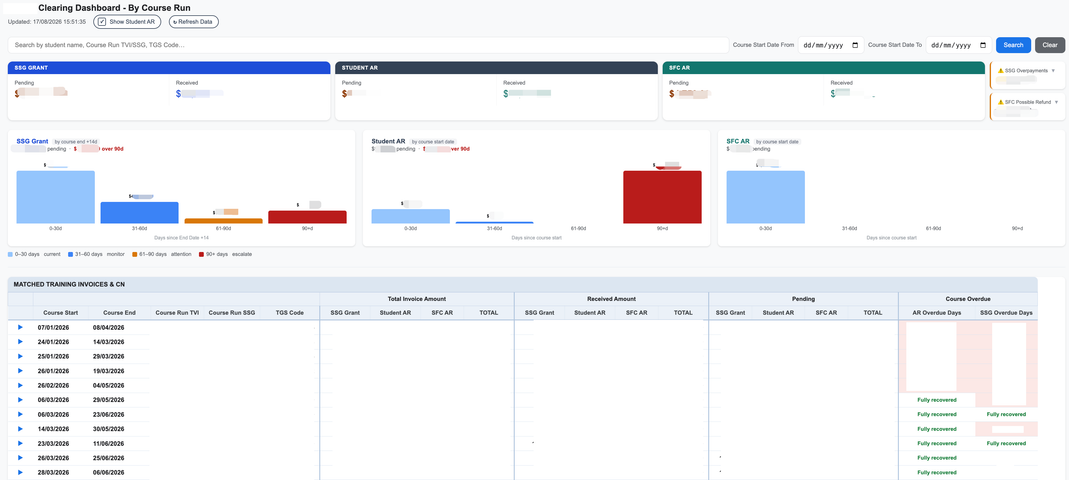The image size is (1069, 480).
Task: Click the Total Invoice Amount group header
Action: coord(417,299)
